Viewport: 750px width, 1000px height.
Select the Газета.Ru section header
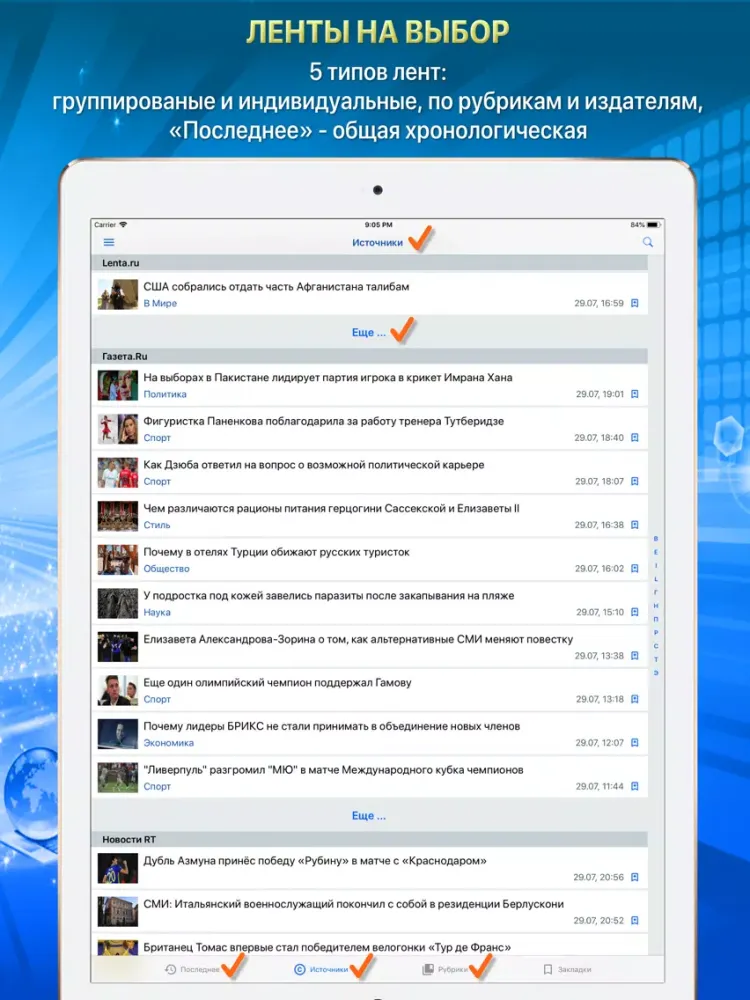point(369,356)
